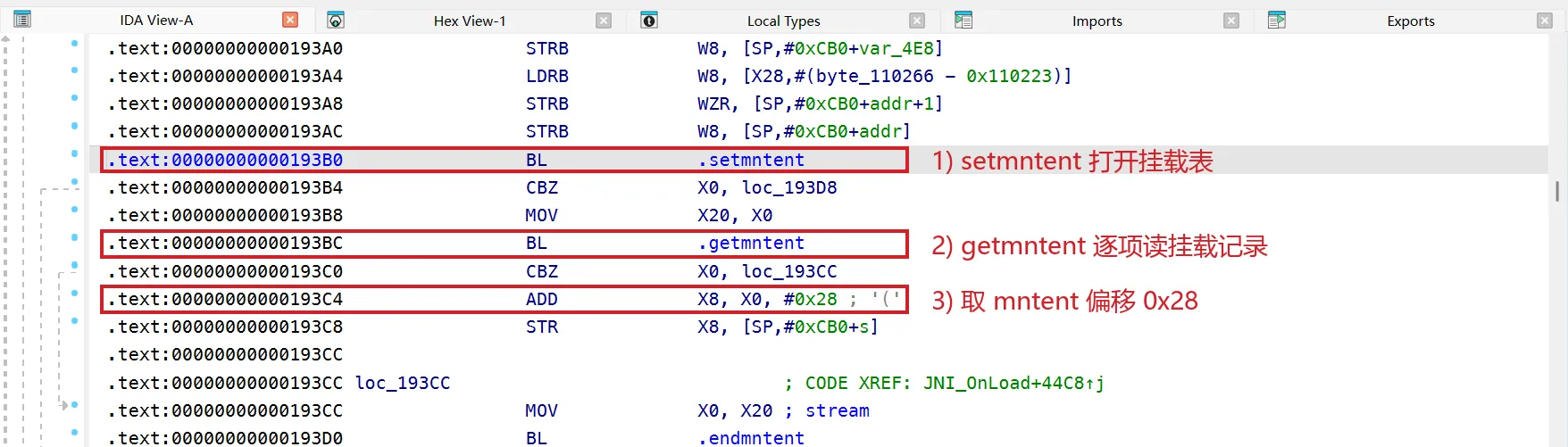This screenshot has height=447, width=1568.
Task: Click the #0x28 immediate in ADD instruction
Action: (810, 299)
